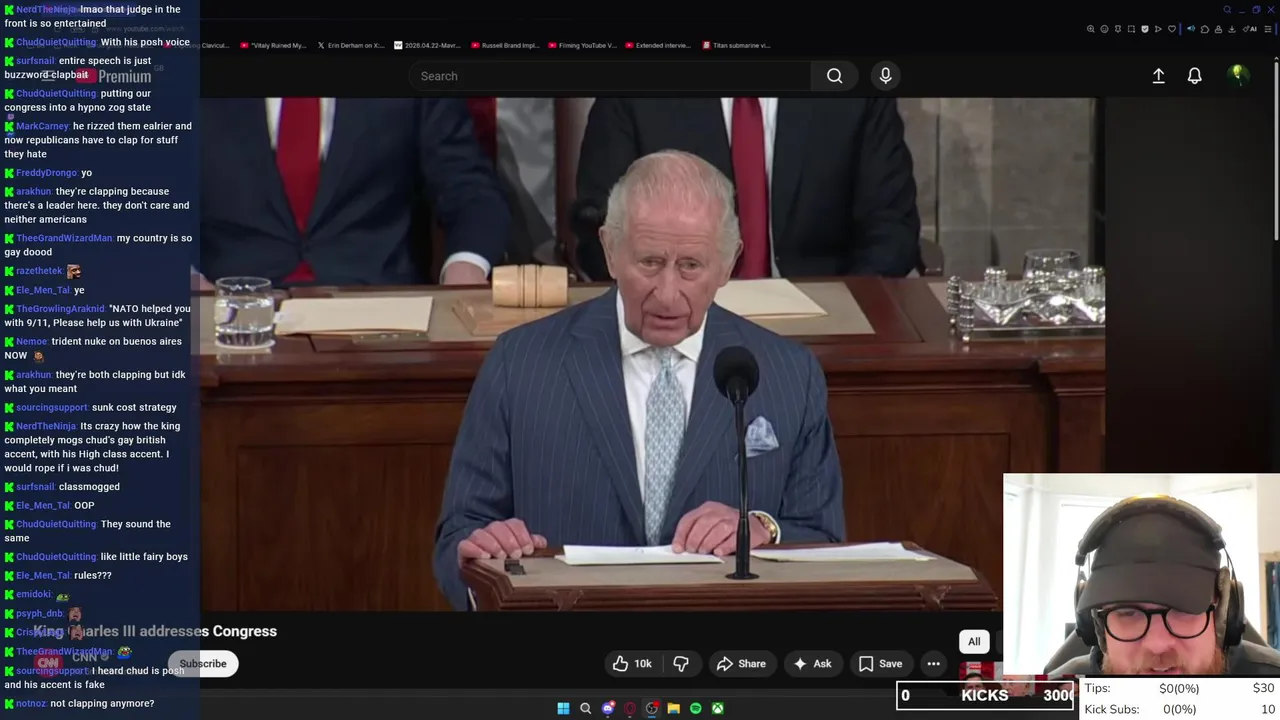Open Windows Start menu
Viewport: 1280px width, 720px height.
[x=563, y=708]
